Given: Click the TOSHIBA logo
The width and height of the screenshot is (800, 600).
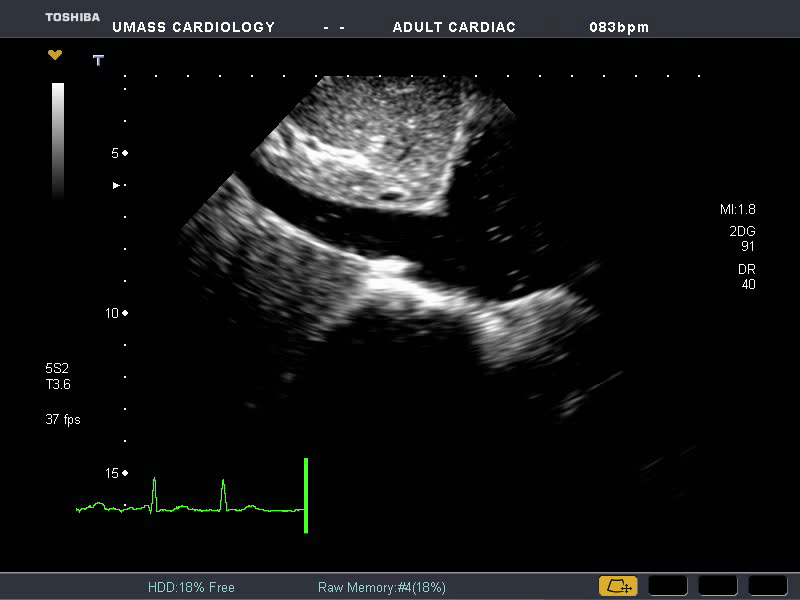Looking at the screenshot, I should [x=72, y=17].
